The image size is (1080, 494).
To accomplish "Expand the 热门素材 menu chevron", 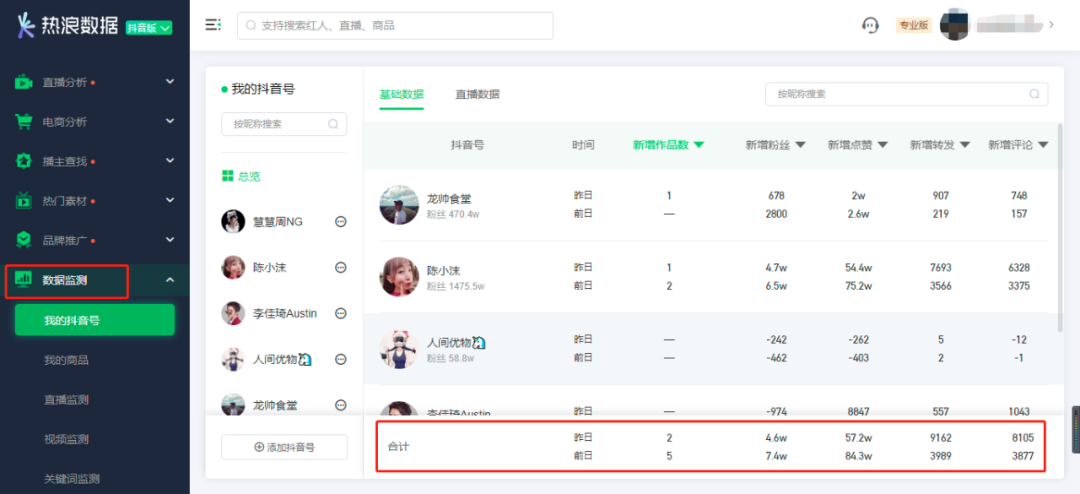I will [170, 200].
